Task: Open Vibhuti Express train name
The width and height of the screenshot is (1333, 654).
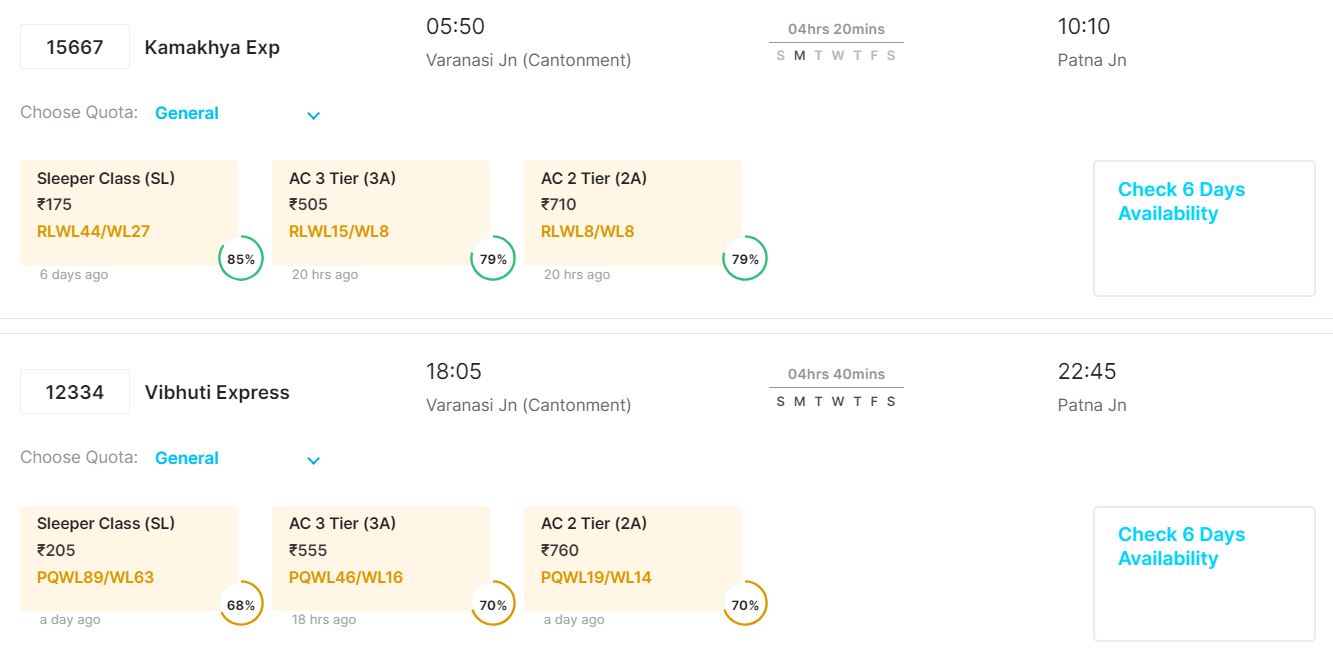Action: tap(217, 392)
